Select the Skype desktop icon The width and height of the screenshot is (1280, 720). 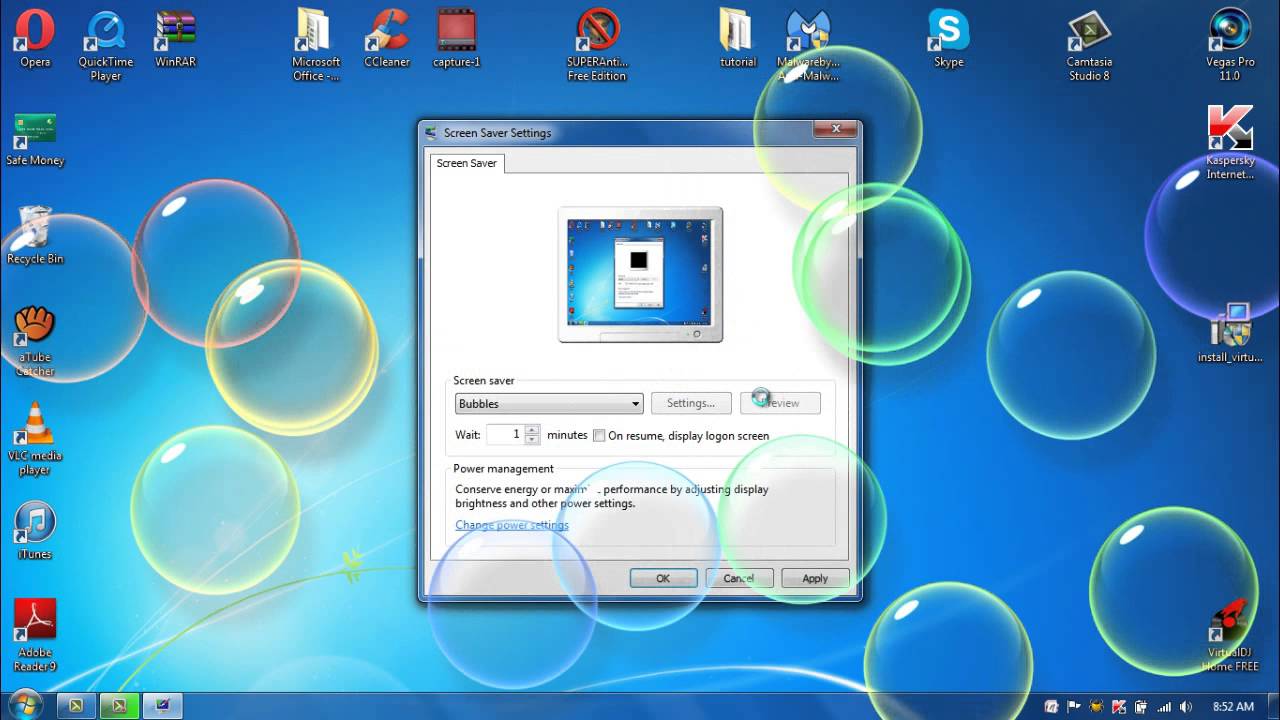pyautogui.click(x=949, y=38)
